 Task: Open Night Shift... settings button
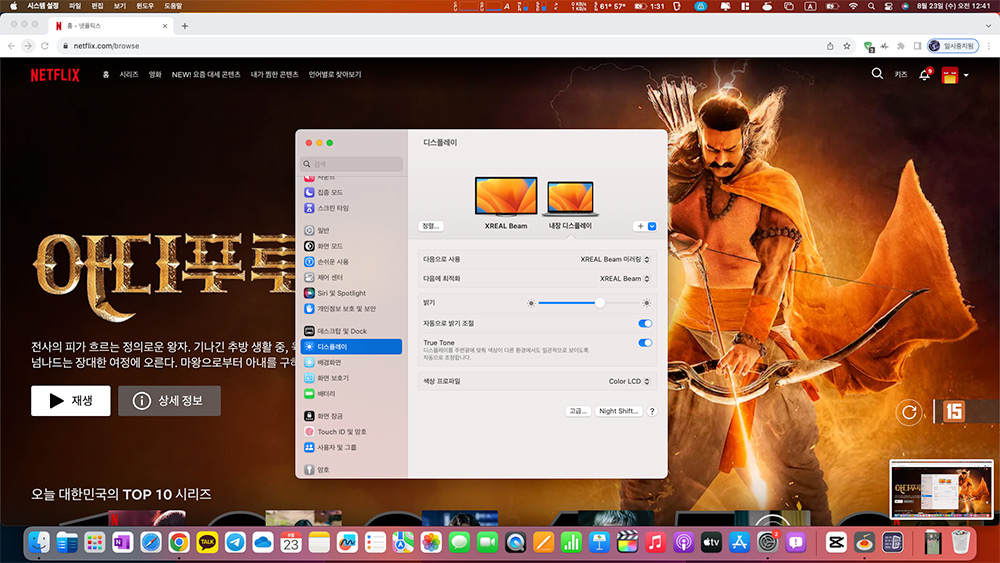point(619,411)
